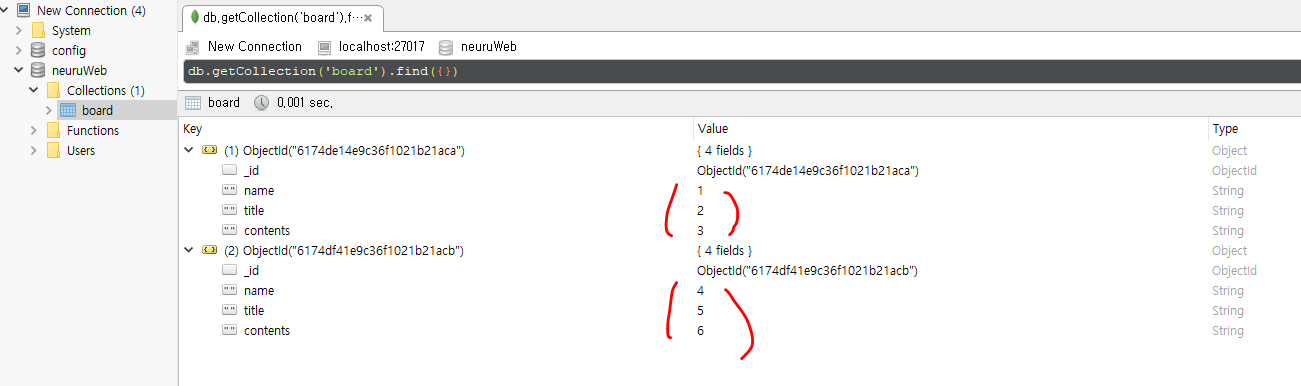The width and height of the screenshot is (1301, 386).
Task: Click the board collection table icon in tree
Action: click(x=68, y=111)
